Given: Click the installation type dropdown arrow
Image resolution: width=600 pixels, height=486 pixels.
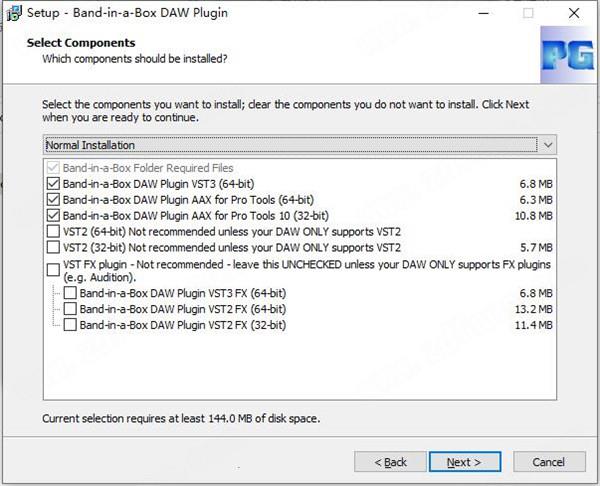Looking at the screenshot, I should [548, 145].
